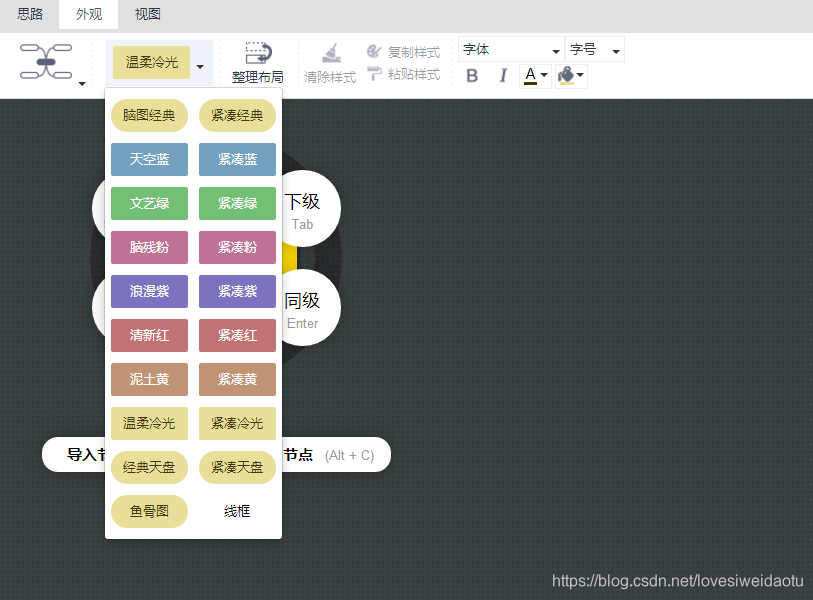
Task: Select the 浪漫紫 theme
Action: 149,291
